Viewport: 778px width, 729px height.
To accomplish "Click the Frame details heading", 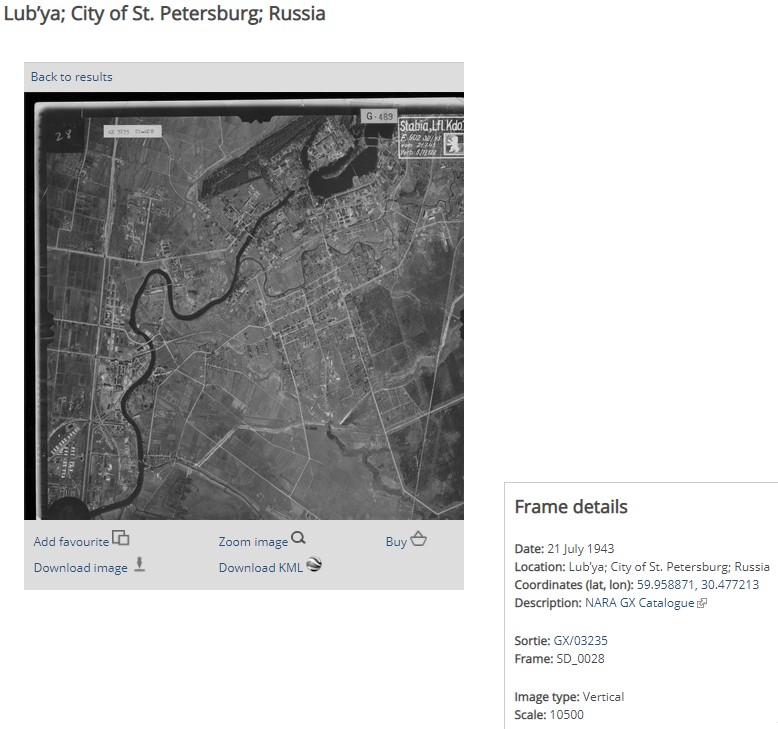I will point(571,507).
